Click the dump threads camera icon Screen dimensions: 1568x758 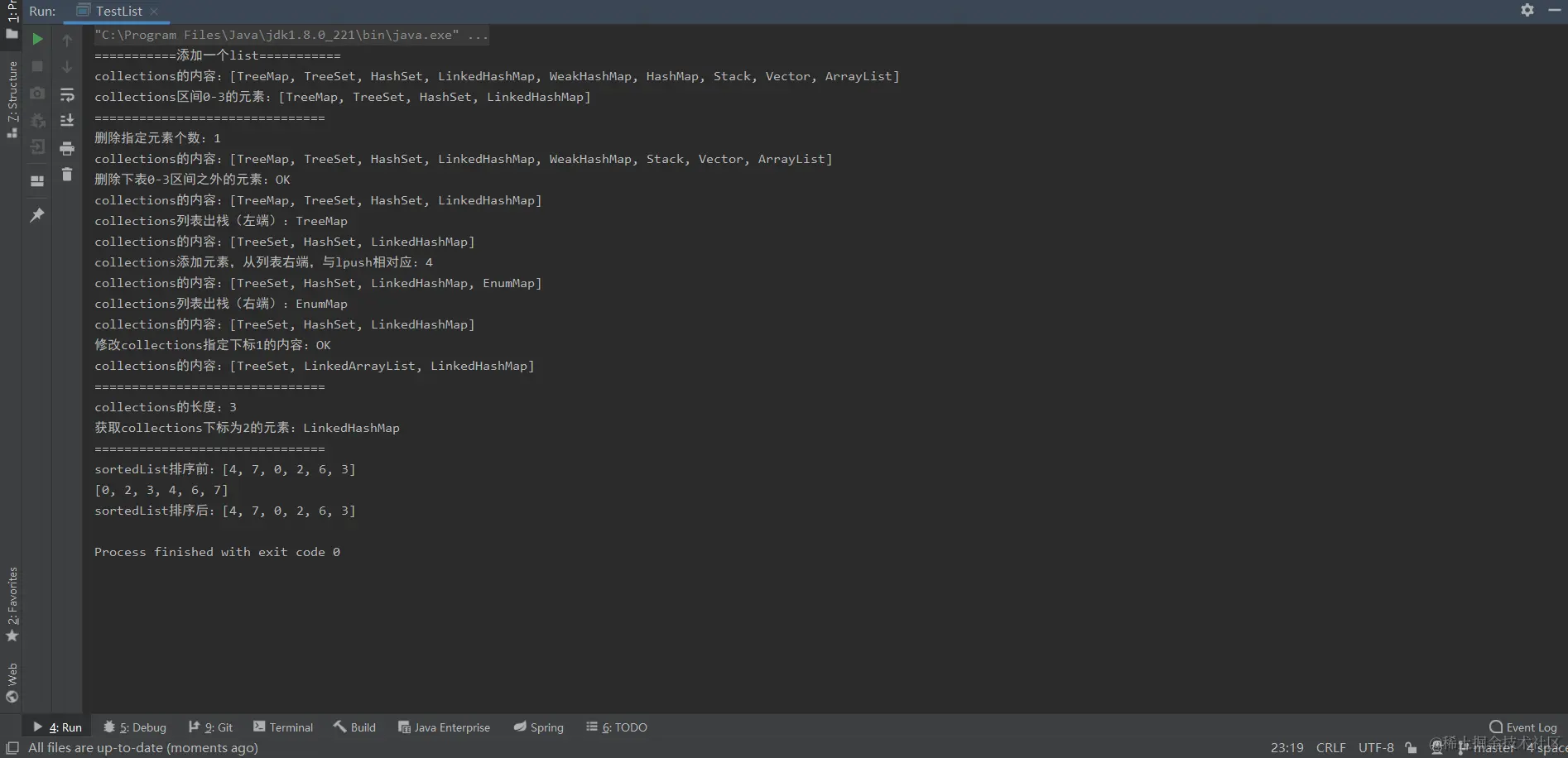coord(37,94)
